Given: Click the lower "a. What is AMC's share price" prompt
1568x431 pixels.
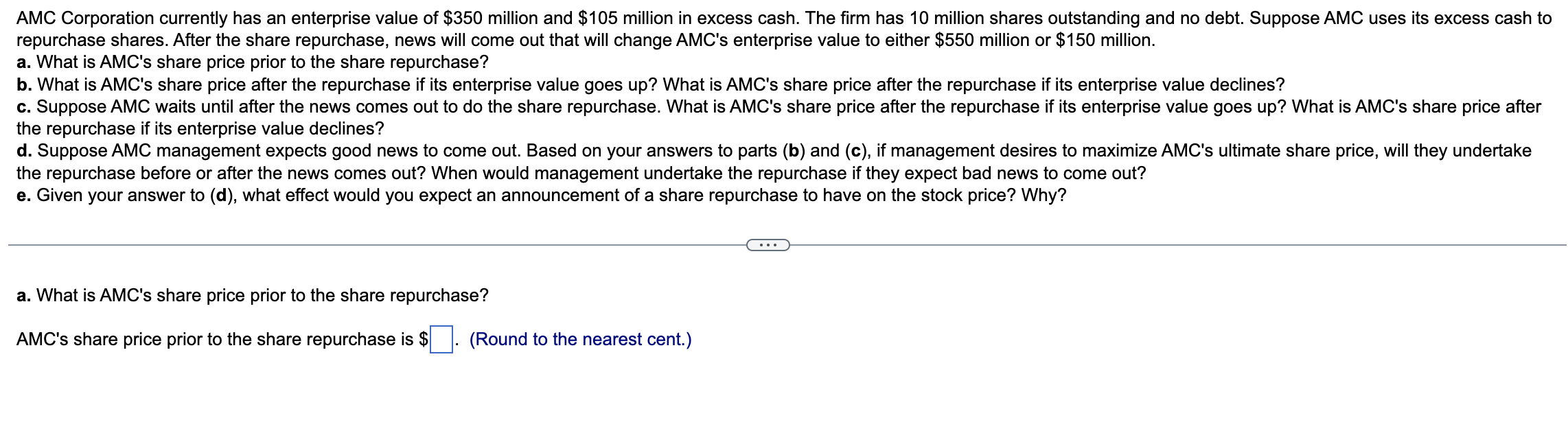Looking at the screenshot, I should pyautogui.click(x=253, y=296).
